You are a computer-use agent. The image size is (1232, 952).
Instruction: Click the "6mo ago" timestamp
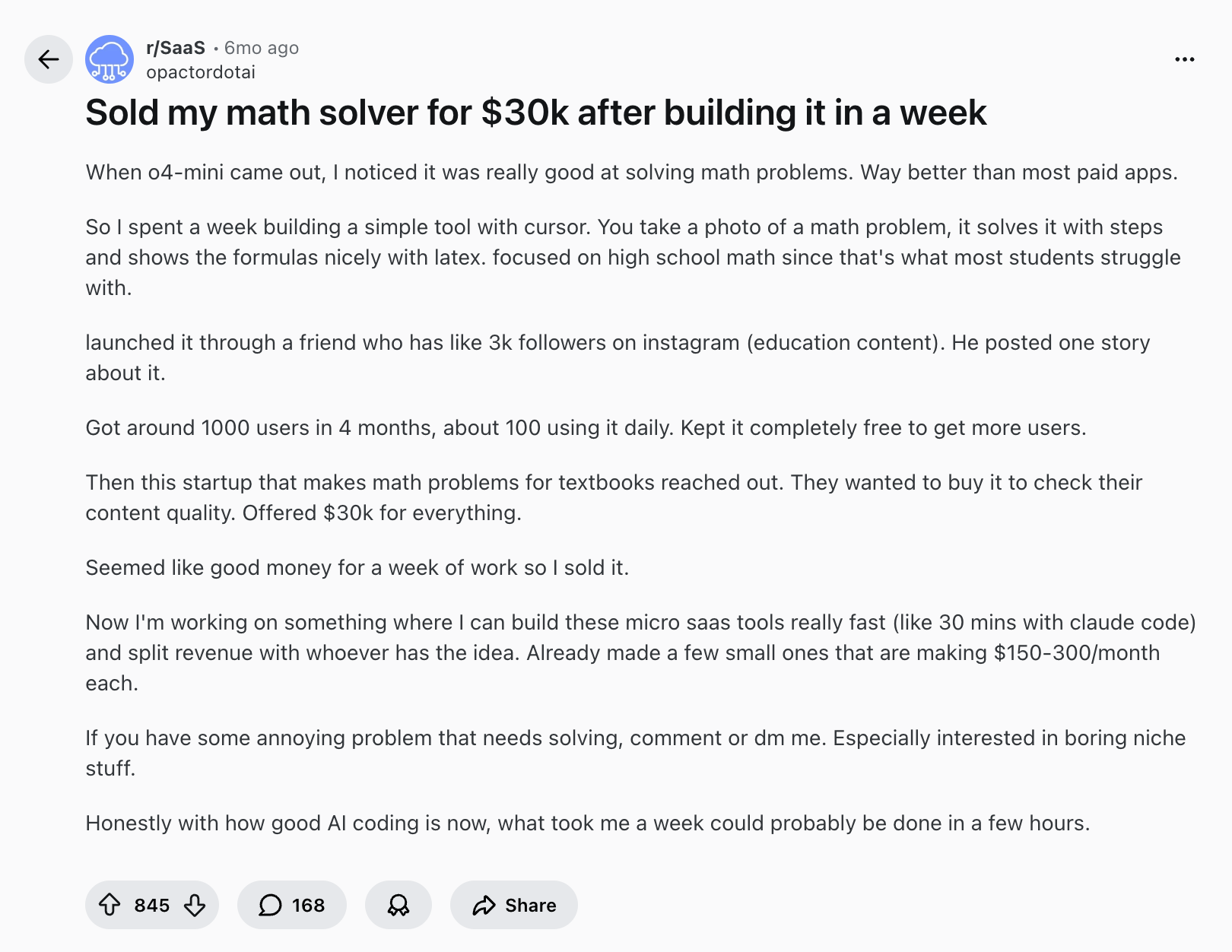(262, 47)
